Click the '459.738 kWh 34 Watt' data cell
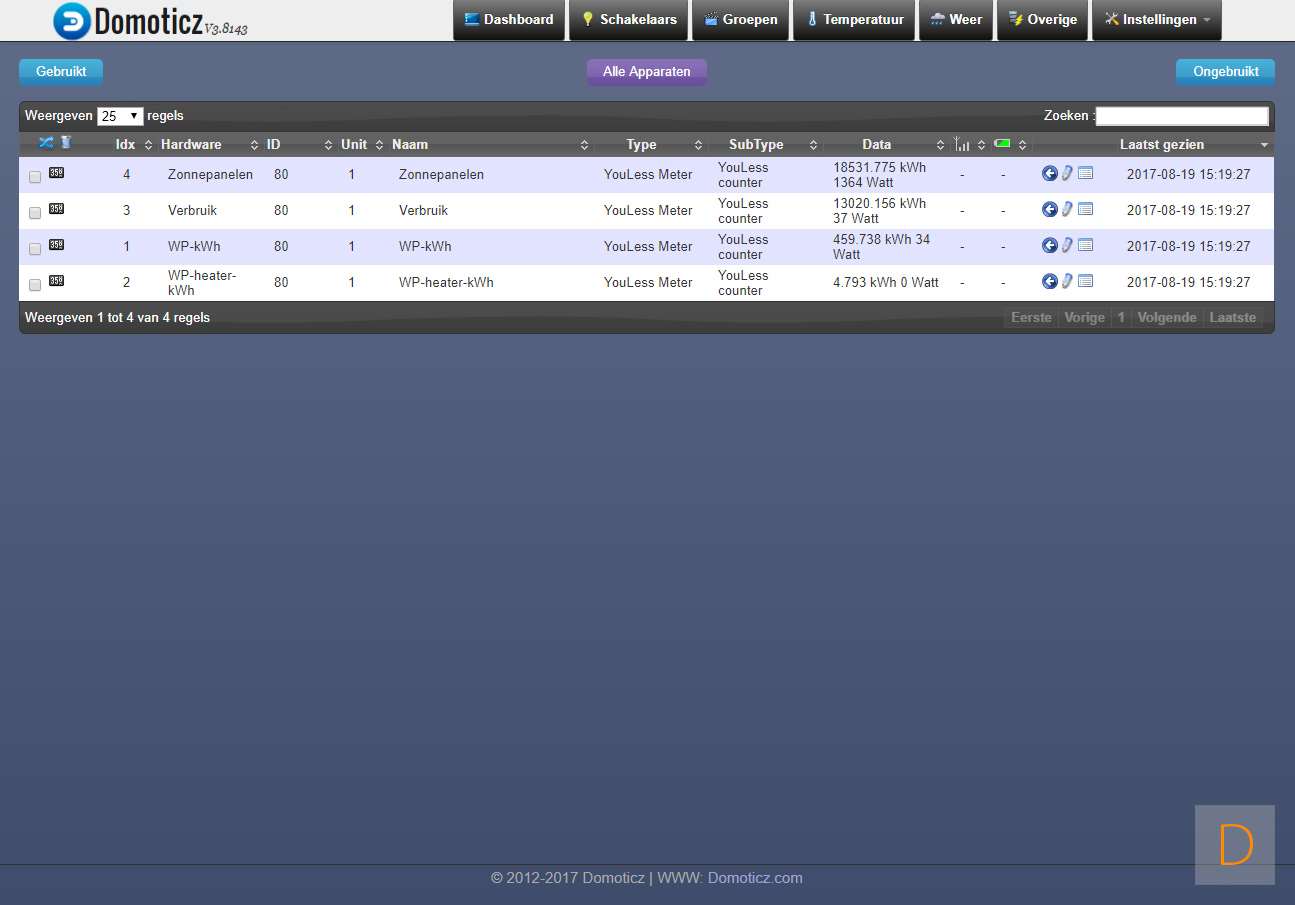This screenshot has height=905, width=1295. click(882, 247)
